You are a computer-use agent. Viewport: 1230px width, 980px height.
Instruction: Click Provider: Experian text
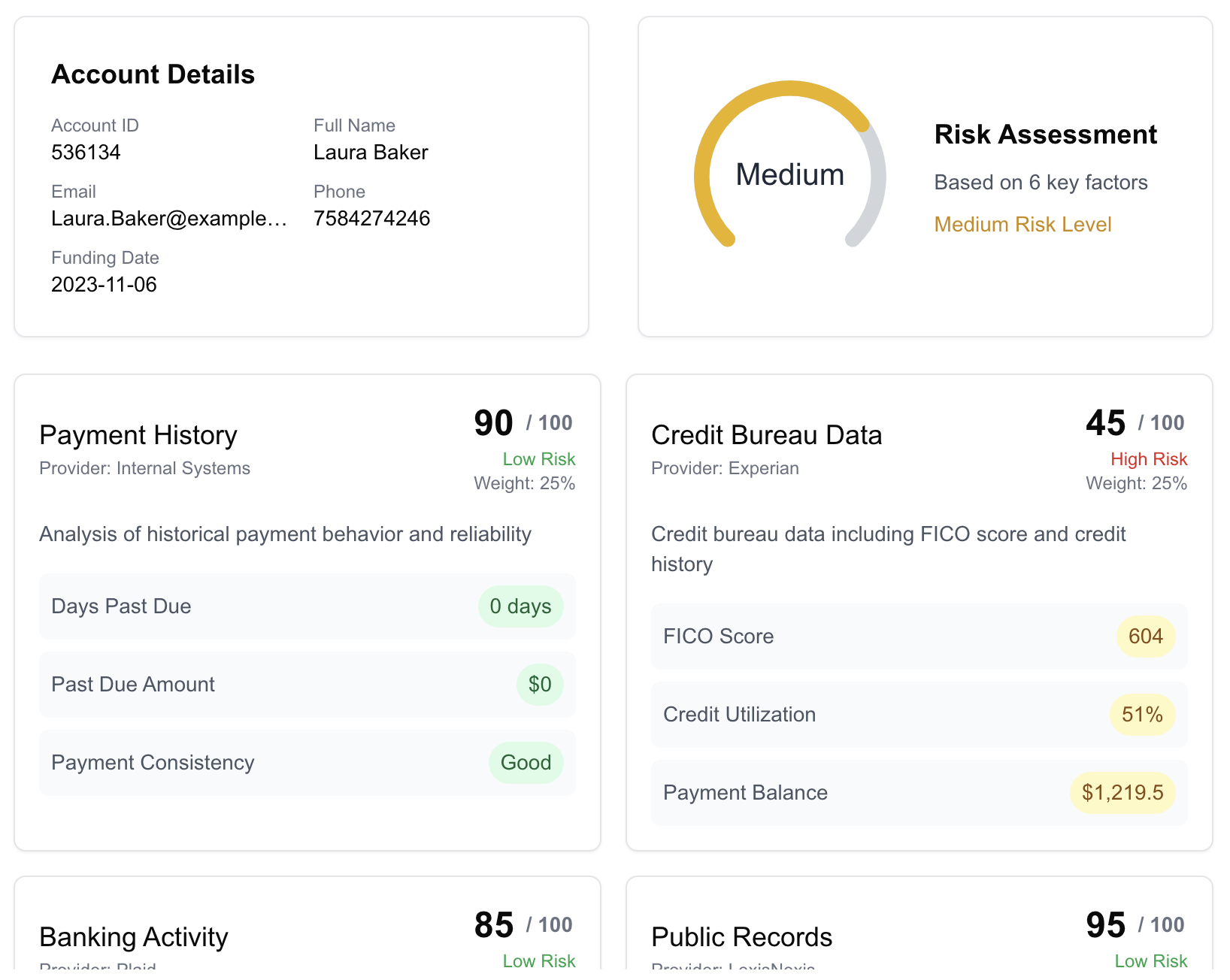pos(725,468)
